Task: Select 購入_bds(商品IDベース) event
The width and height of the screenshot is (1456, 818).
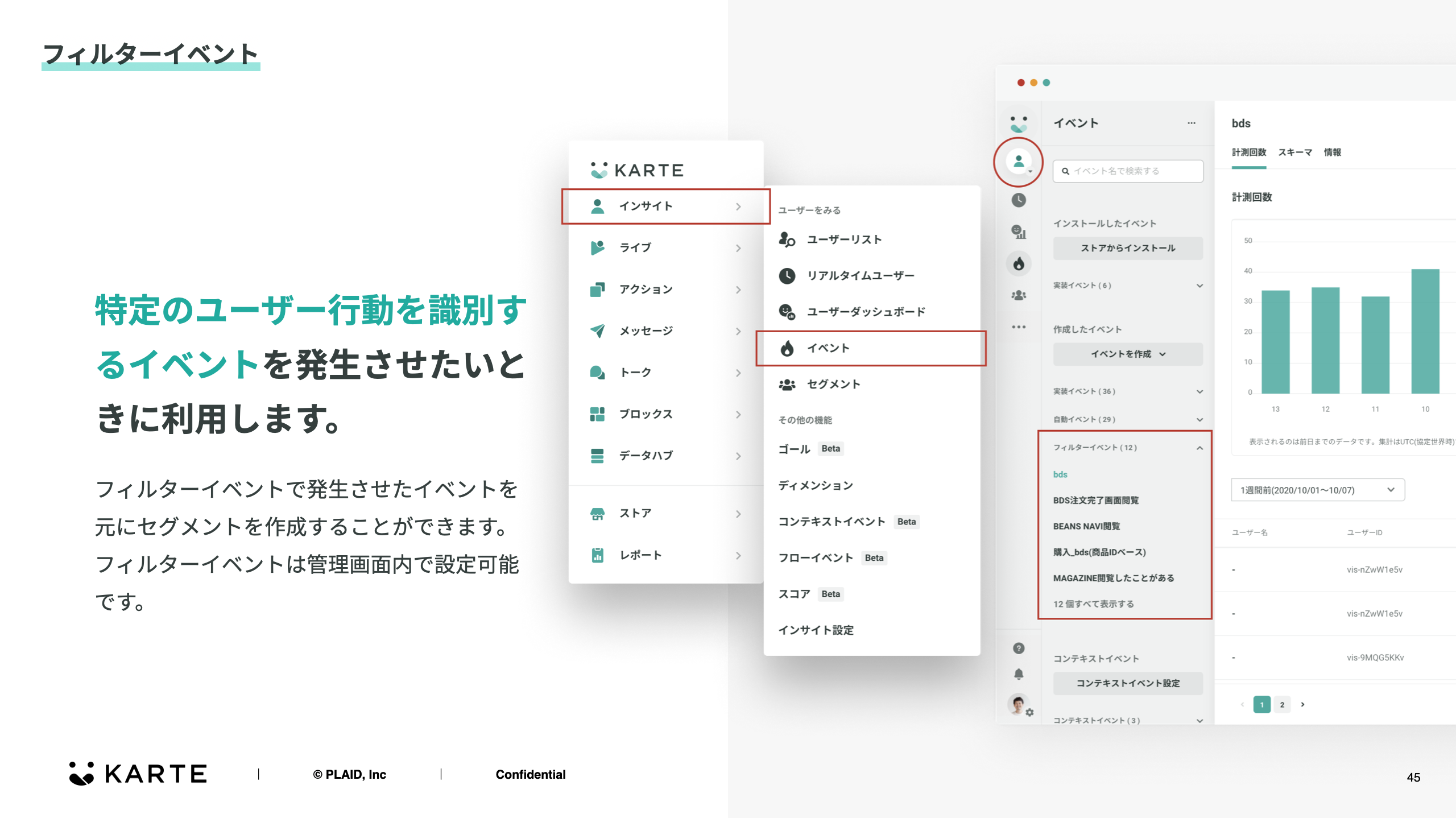Action: [1099, 552]
